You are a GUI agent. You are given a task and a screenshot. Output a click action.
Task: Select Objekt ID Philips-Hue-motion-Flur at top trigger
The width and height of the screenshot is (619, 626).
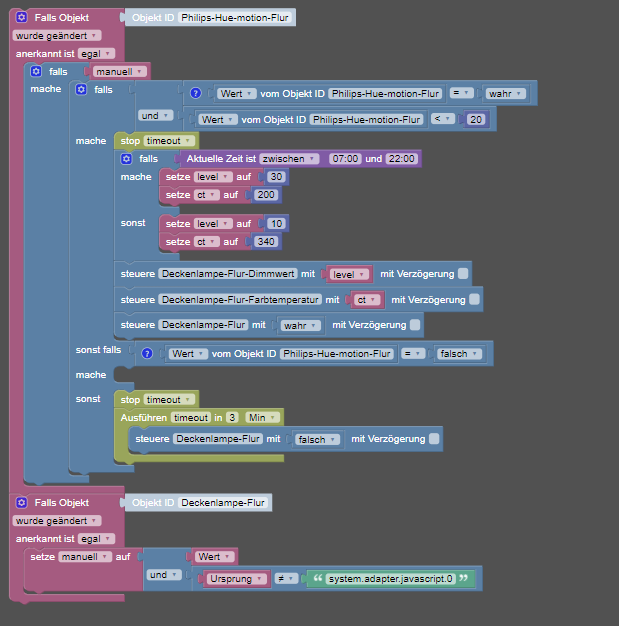(235, 18)
